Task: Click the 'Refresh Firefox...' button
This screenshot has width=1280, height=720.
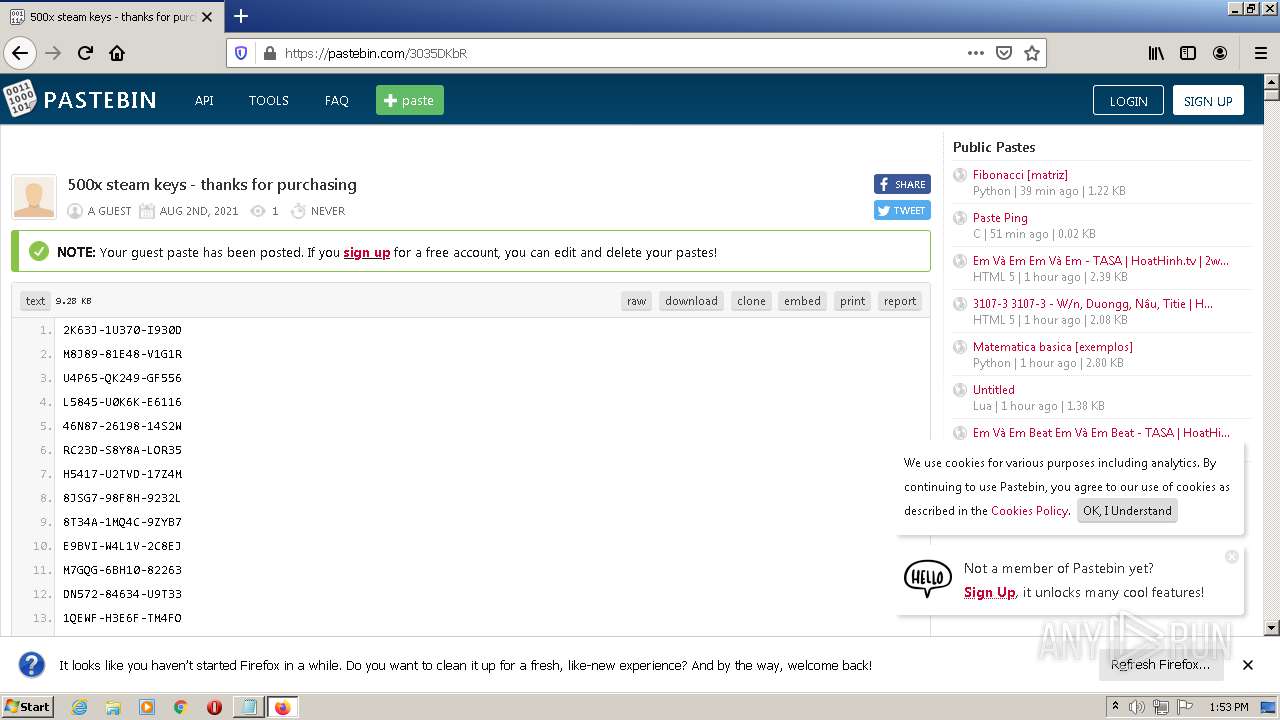Action: (1160, 664)
